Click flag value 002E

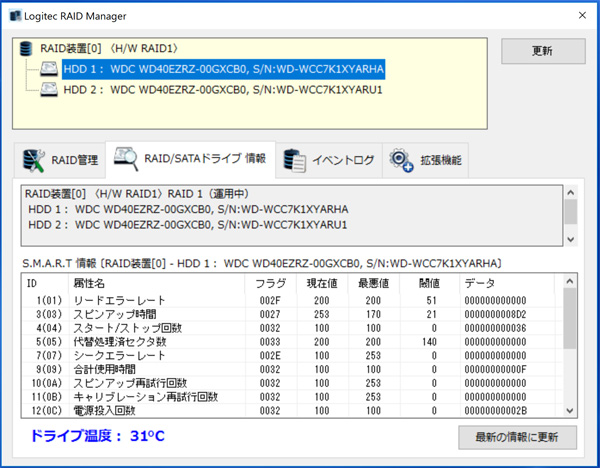[x=270, y=356]
